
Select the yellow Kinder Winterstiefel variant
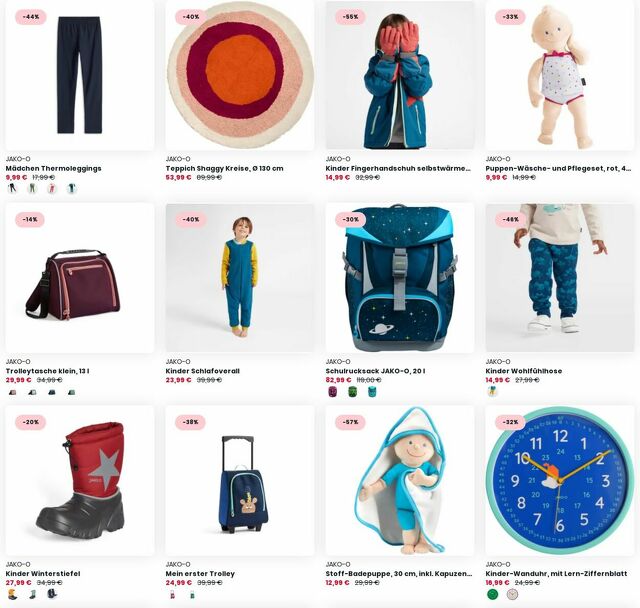click(13, 594)
